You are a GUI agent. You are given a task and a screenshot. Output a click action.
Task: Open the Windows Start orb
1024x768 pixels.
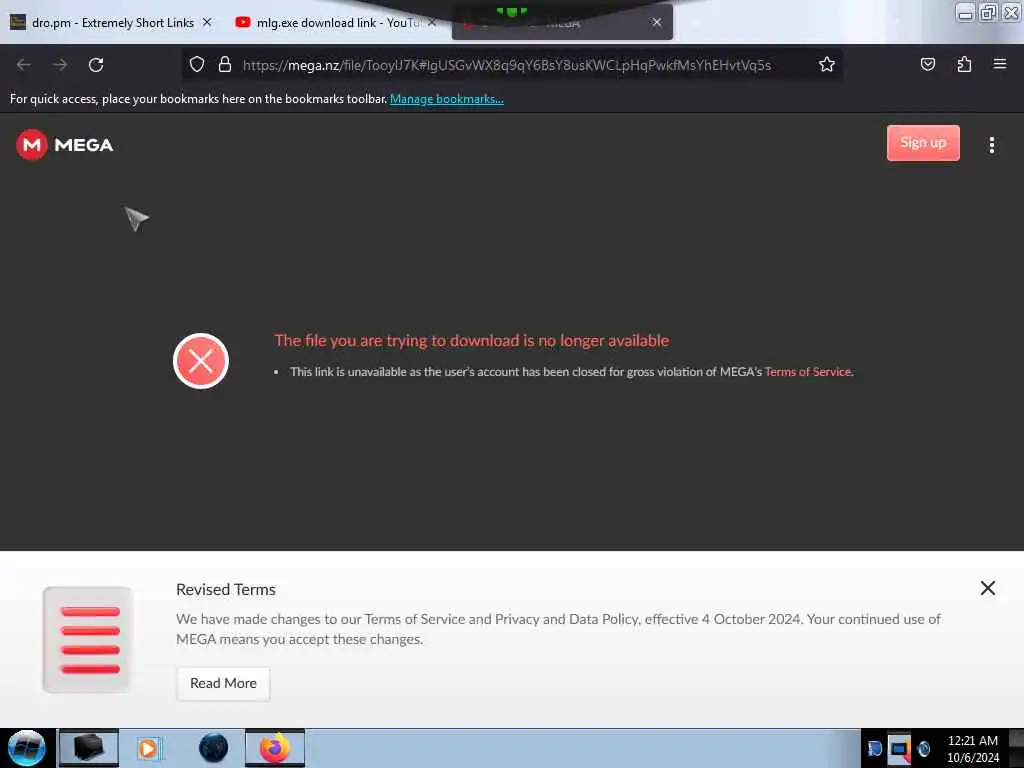(x=26, y=748)
